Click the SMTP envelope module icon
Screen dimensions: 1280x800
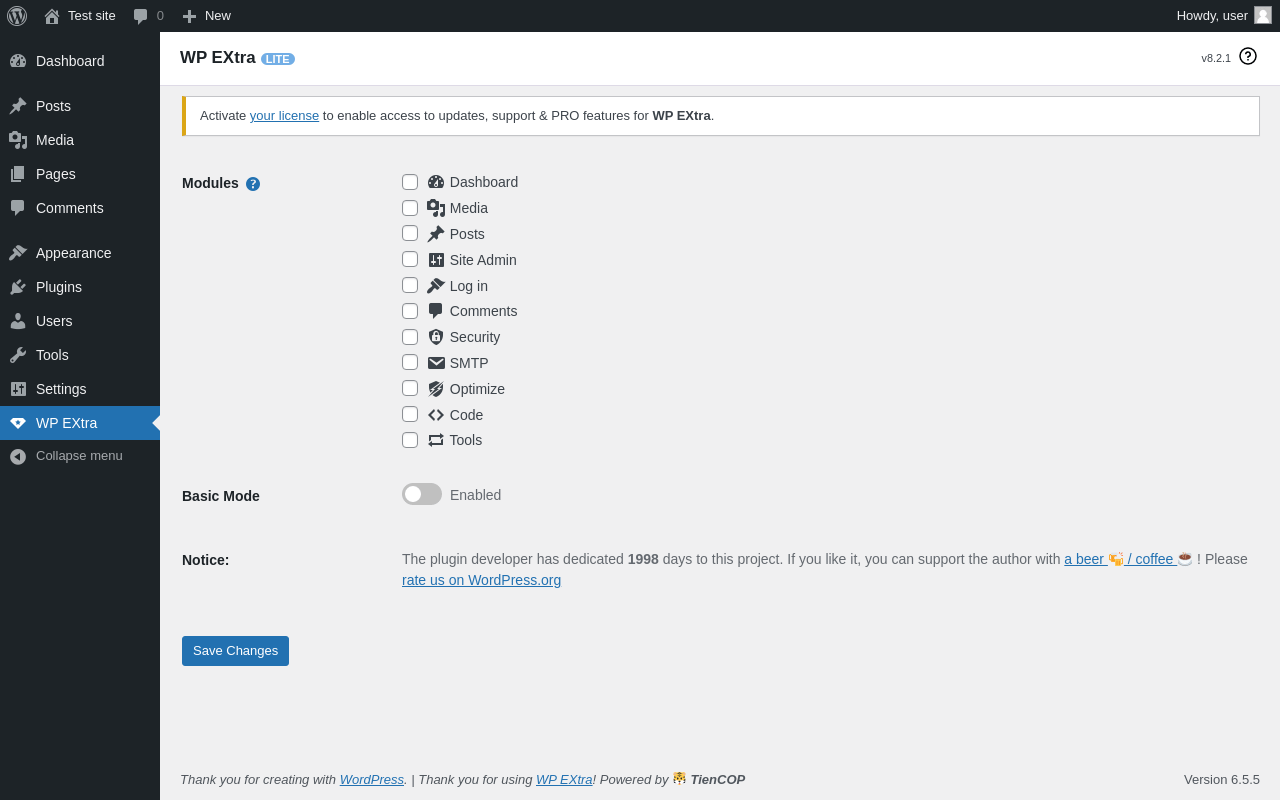point(436,363)
